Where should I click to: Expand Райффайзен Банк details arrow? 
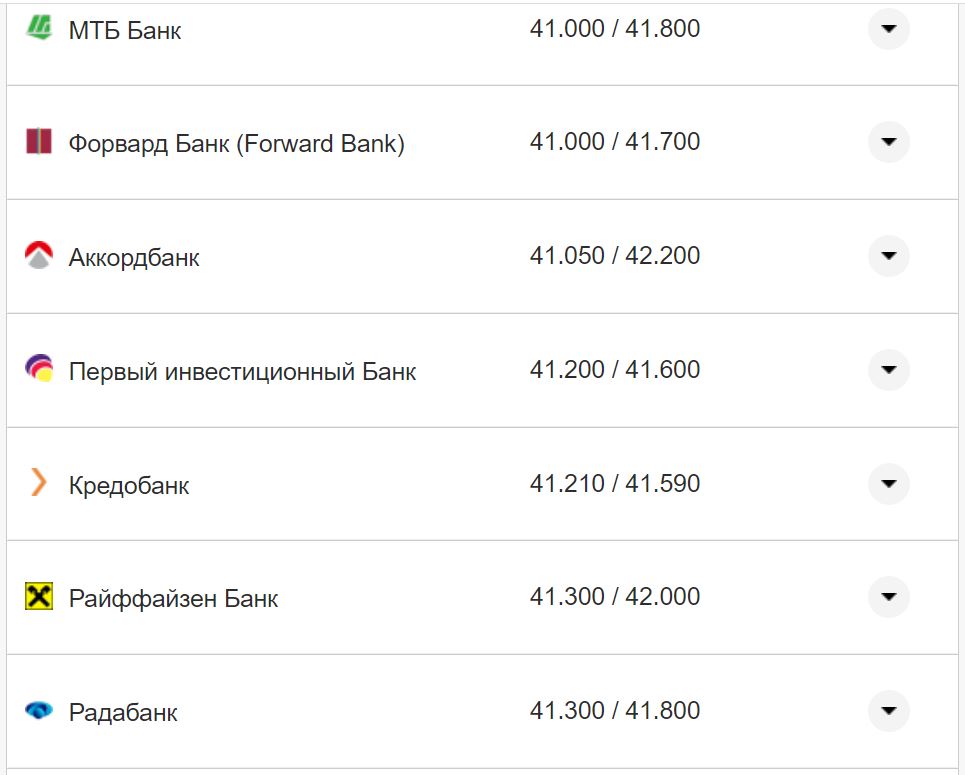pyautogui.click(x=888, y=597)
